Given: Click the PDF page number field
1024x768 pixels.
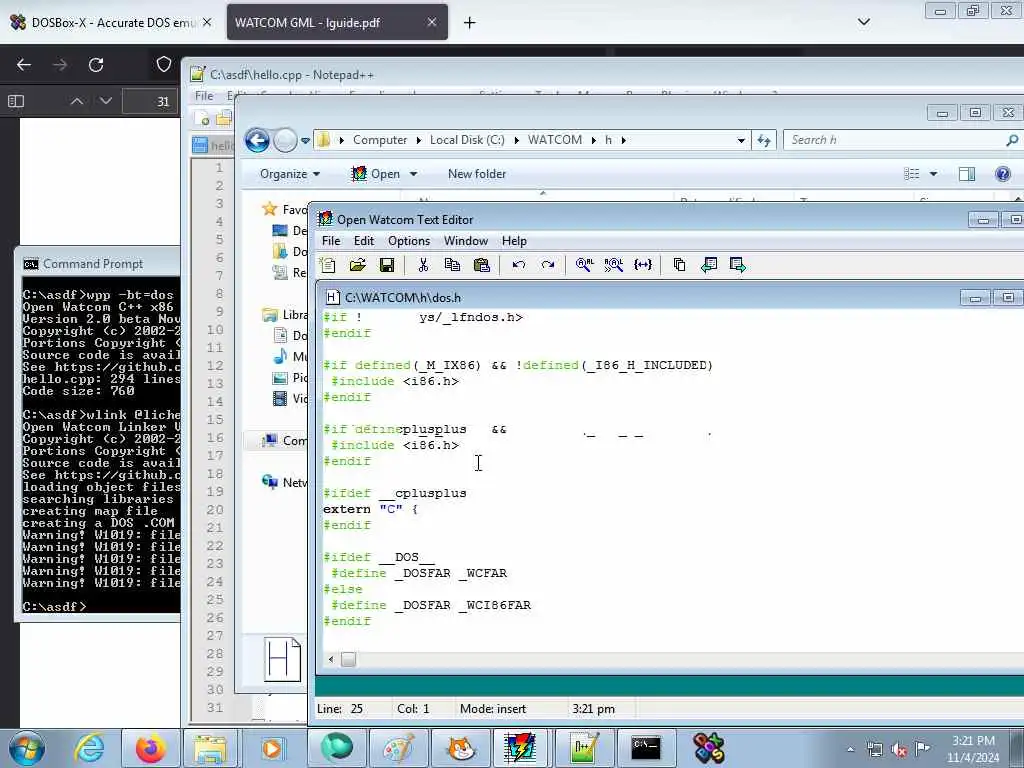Looking at the screenshot, I should coord(152,101).
